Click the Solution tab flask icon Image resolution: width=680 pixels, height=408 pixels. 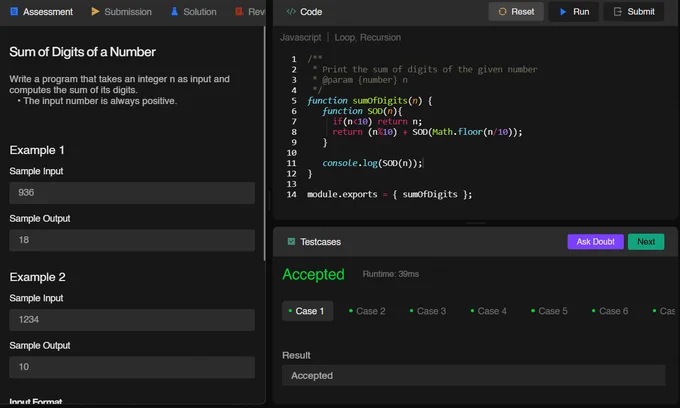174,12
